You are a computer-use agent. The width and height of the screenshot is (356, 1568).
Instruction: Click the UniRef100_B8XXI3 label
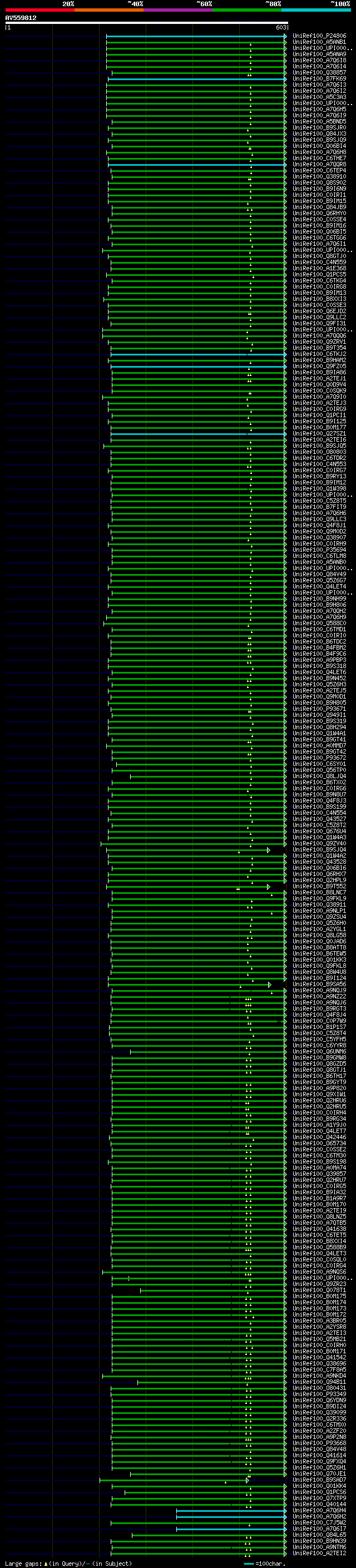[319, 299]
